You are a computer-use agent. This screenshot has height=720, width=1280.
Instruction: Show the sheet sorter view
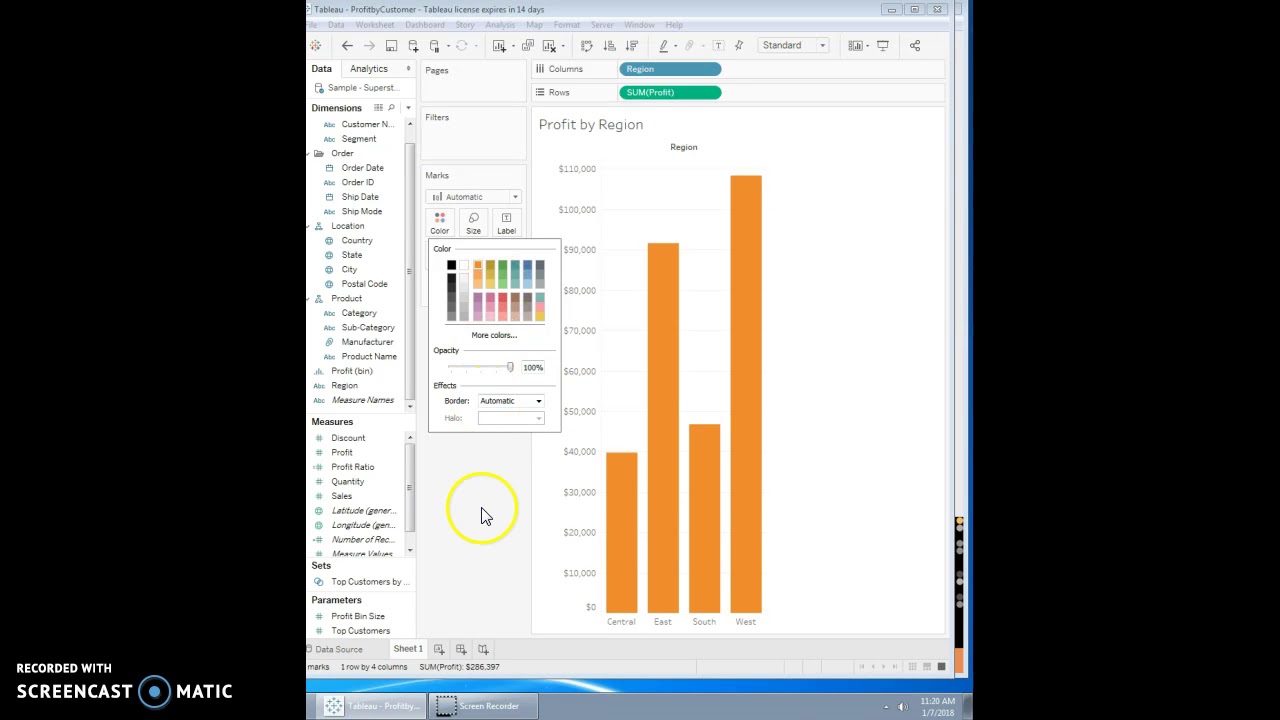coord(912,667)
